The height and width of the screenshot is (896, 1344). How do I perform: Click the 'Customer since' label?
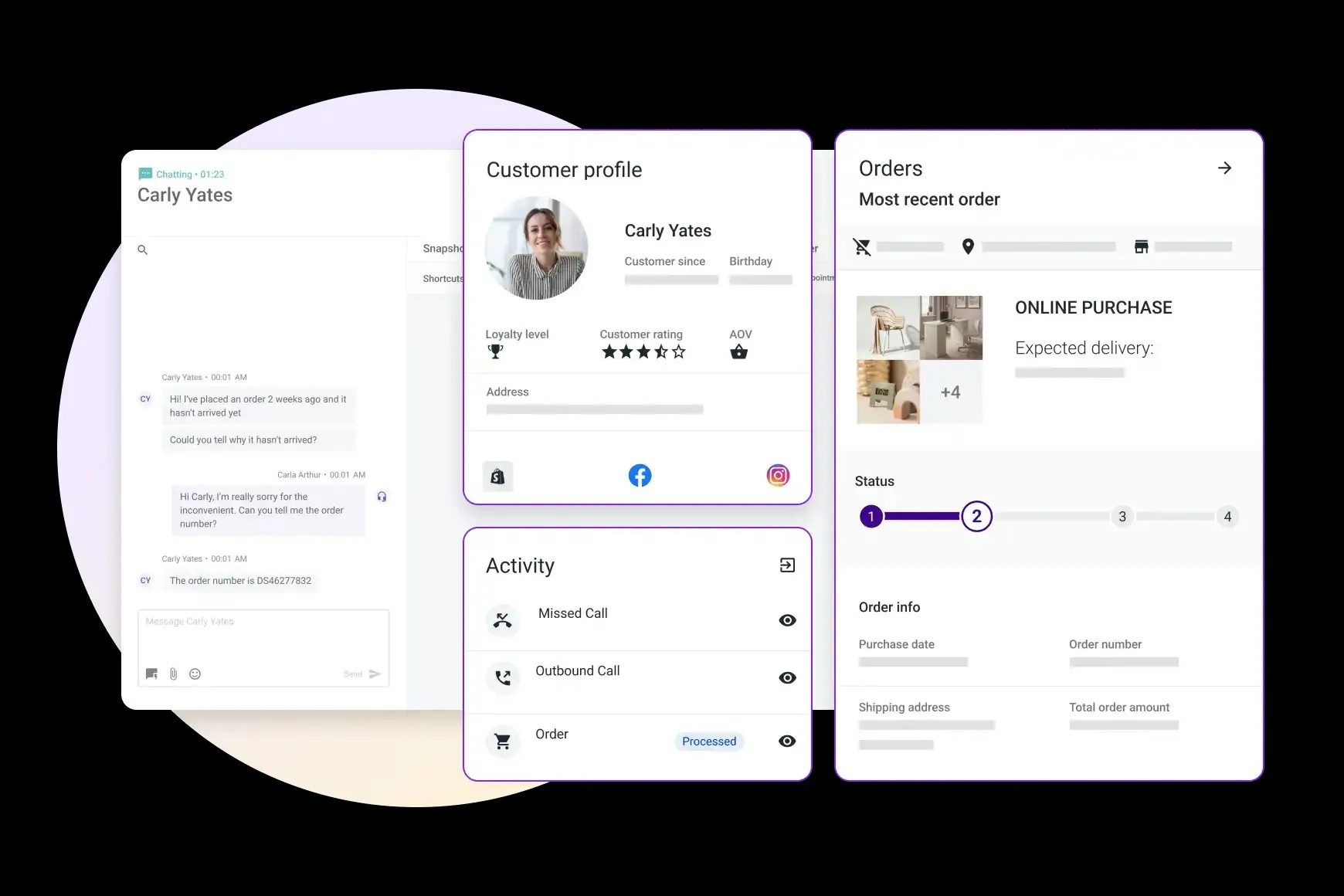665,262
